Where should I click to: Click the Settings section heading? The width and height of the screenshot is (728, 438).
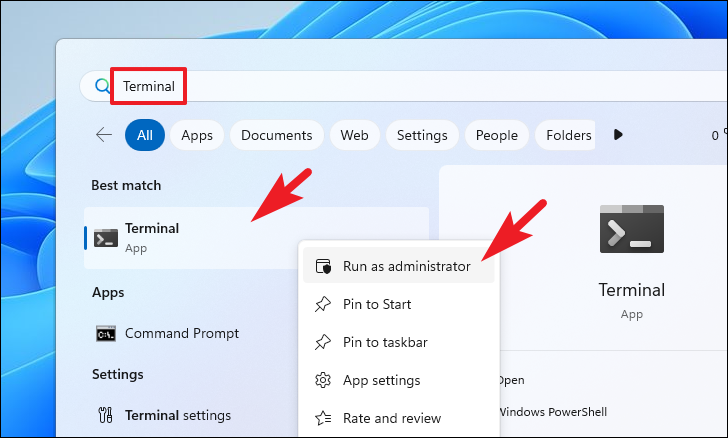(117, 374)
